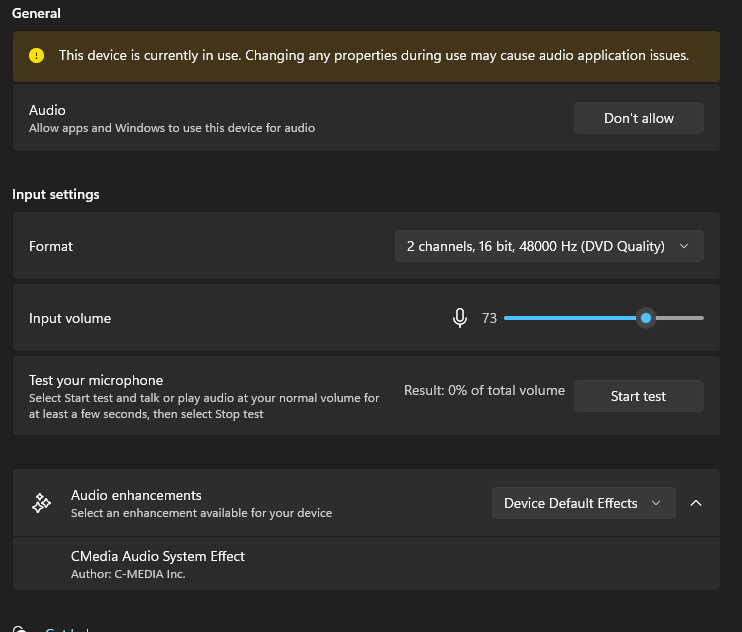Viewport: 742px width, 632px height.
Task: Click the Input settings heading
Action: point(56,194)
